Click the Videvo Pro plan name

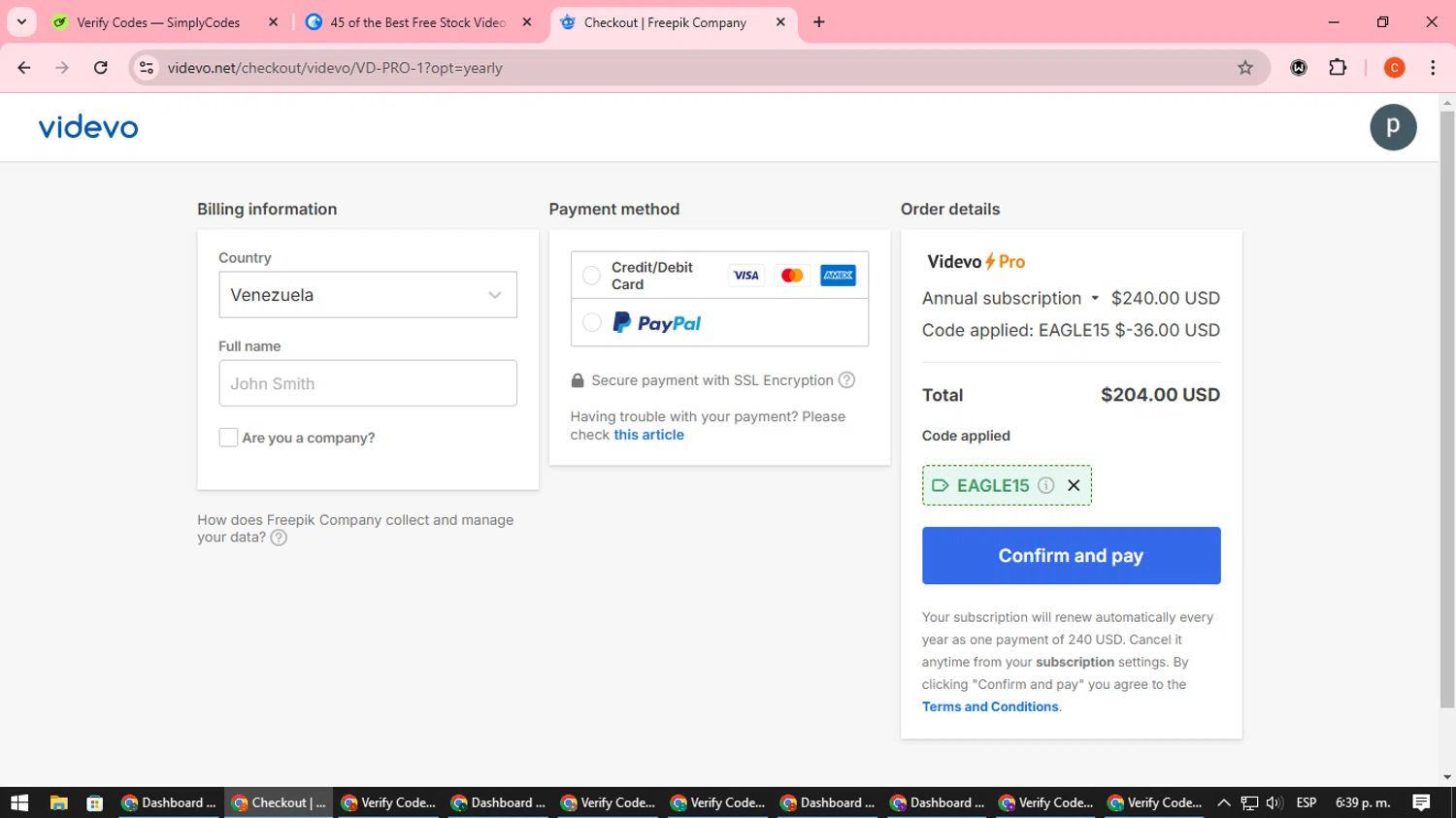click(976, 262)
